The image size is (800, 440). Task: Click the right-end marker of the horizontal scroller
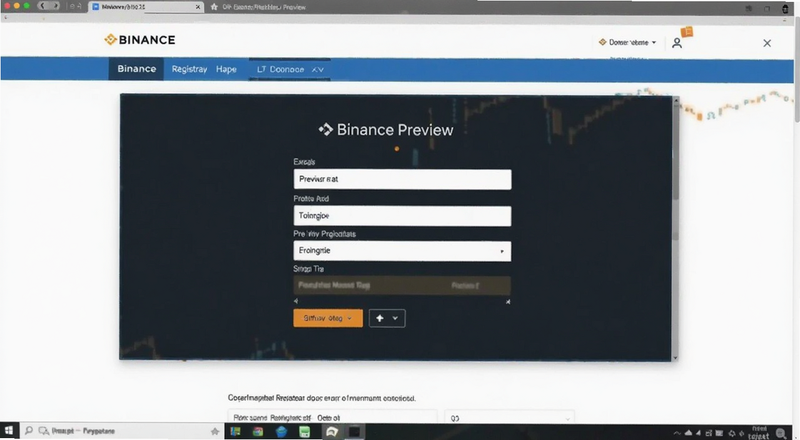click(508, 302)
